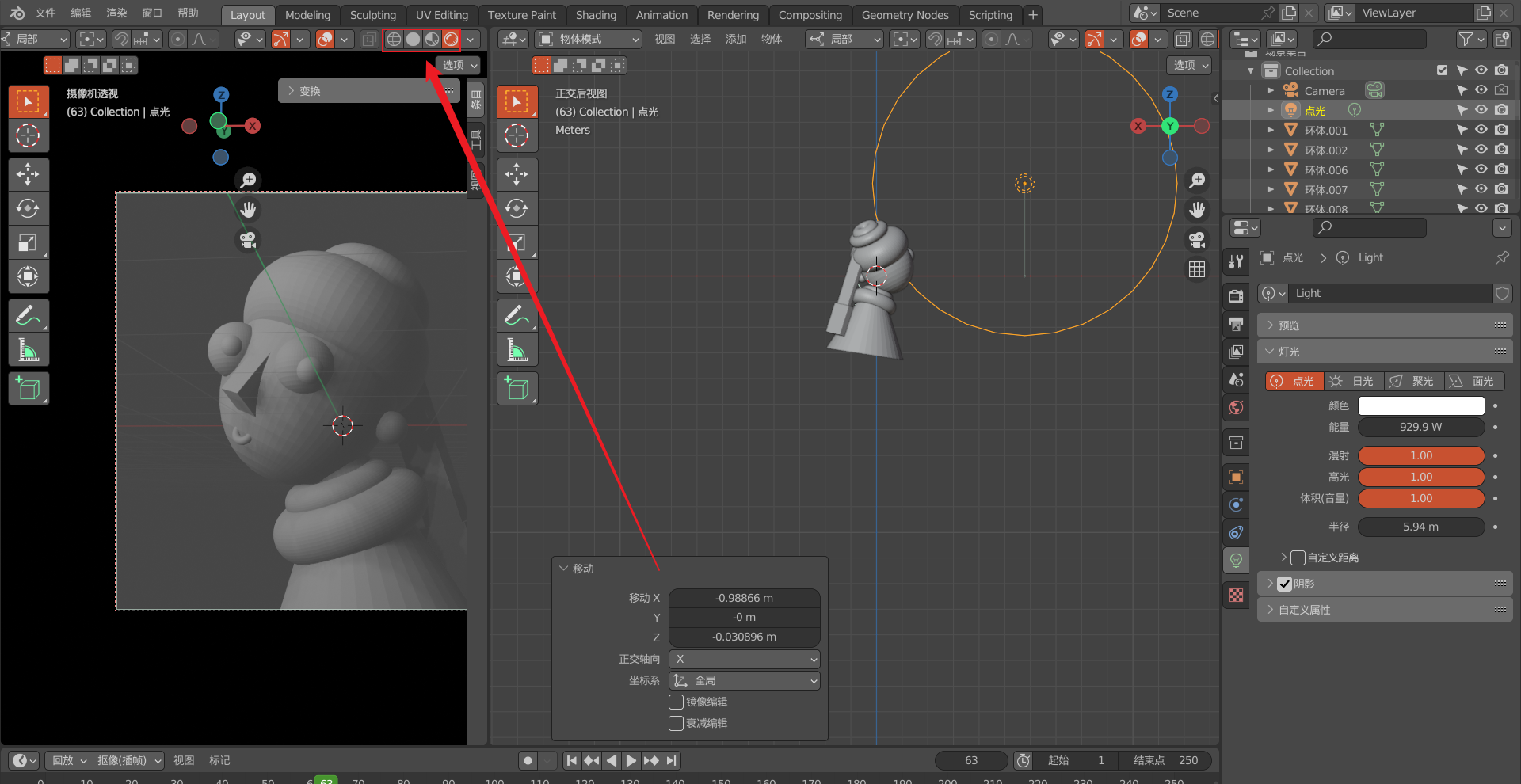Select the Annotate tool in the orthographic viewport
The height and width of the screenshot is (784, 1521).
point(517,315)
